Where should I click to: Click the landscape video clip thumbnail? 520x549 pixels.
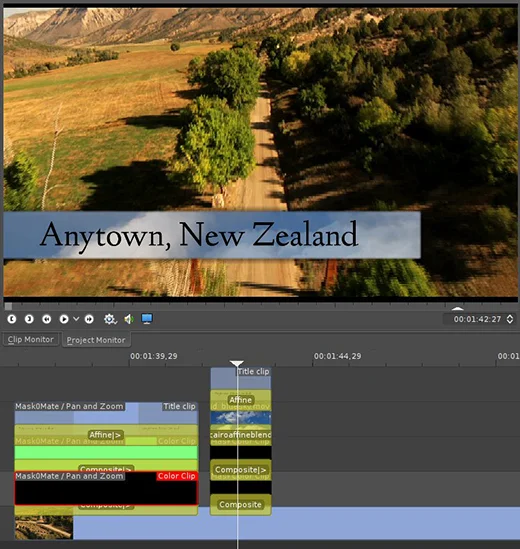44,527
